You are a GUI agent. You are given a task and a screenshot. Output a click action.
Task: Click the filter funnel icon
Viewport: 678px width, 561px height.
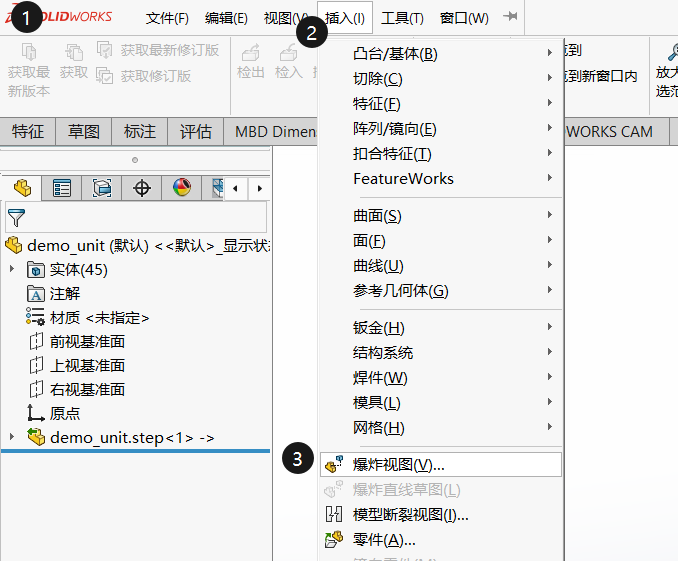(17, 217)
